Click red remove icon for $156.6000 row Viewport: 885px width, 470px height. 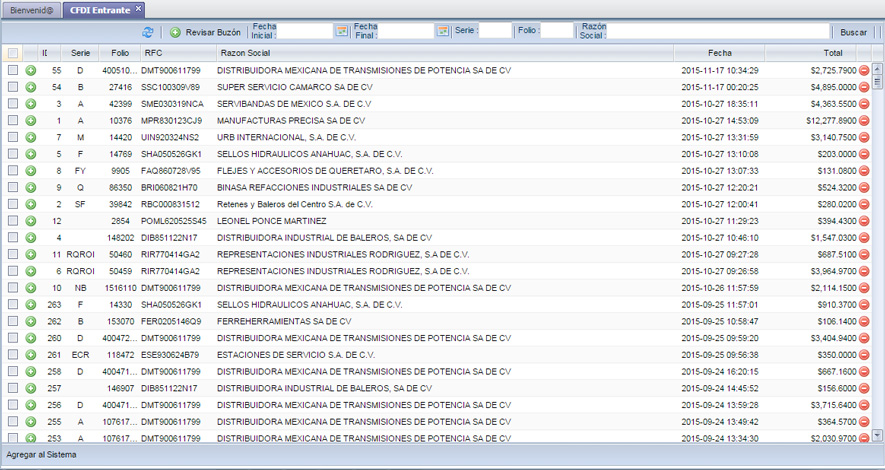point(864,388)
